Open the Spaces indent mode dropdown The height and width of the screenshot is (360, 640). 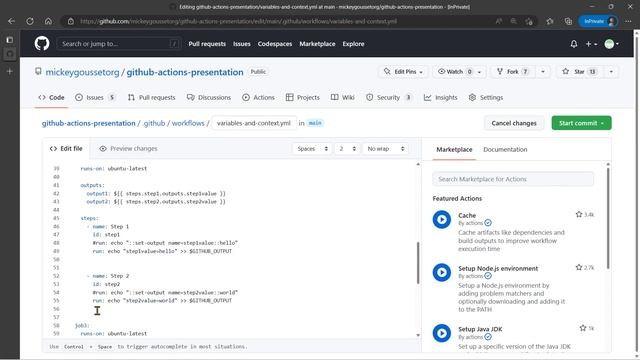point(312,149)
